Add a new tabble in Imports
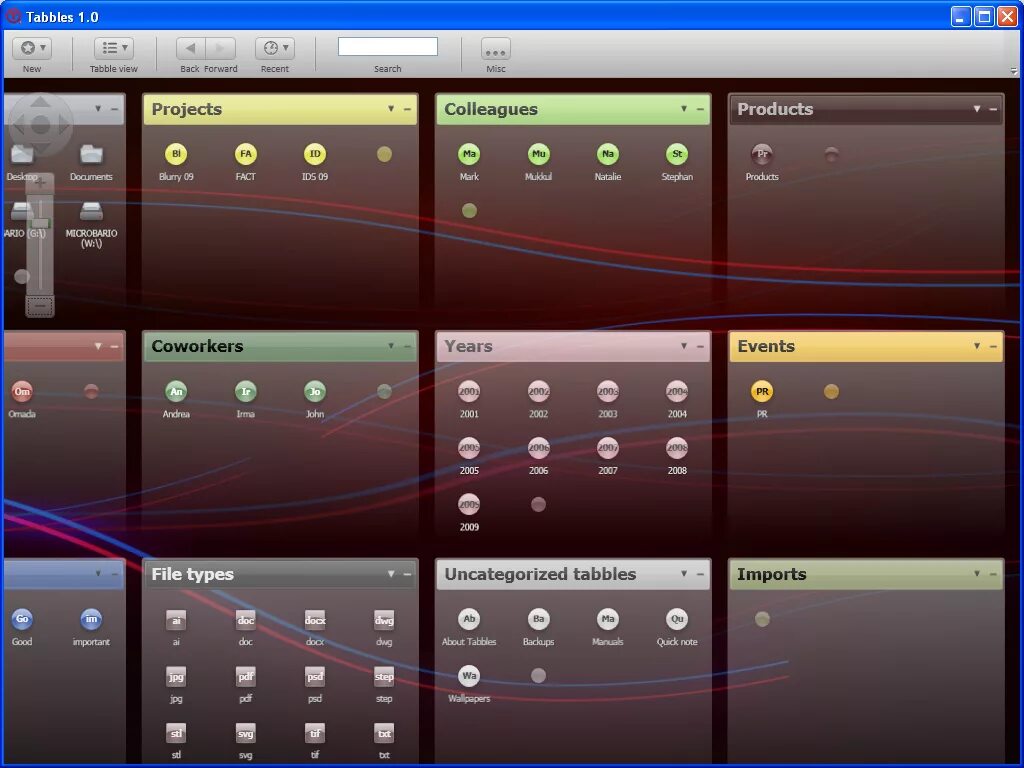The image size is (1024, 768). [761, 618]
